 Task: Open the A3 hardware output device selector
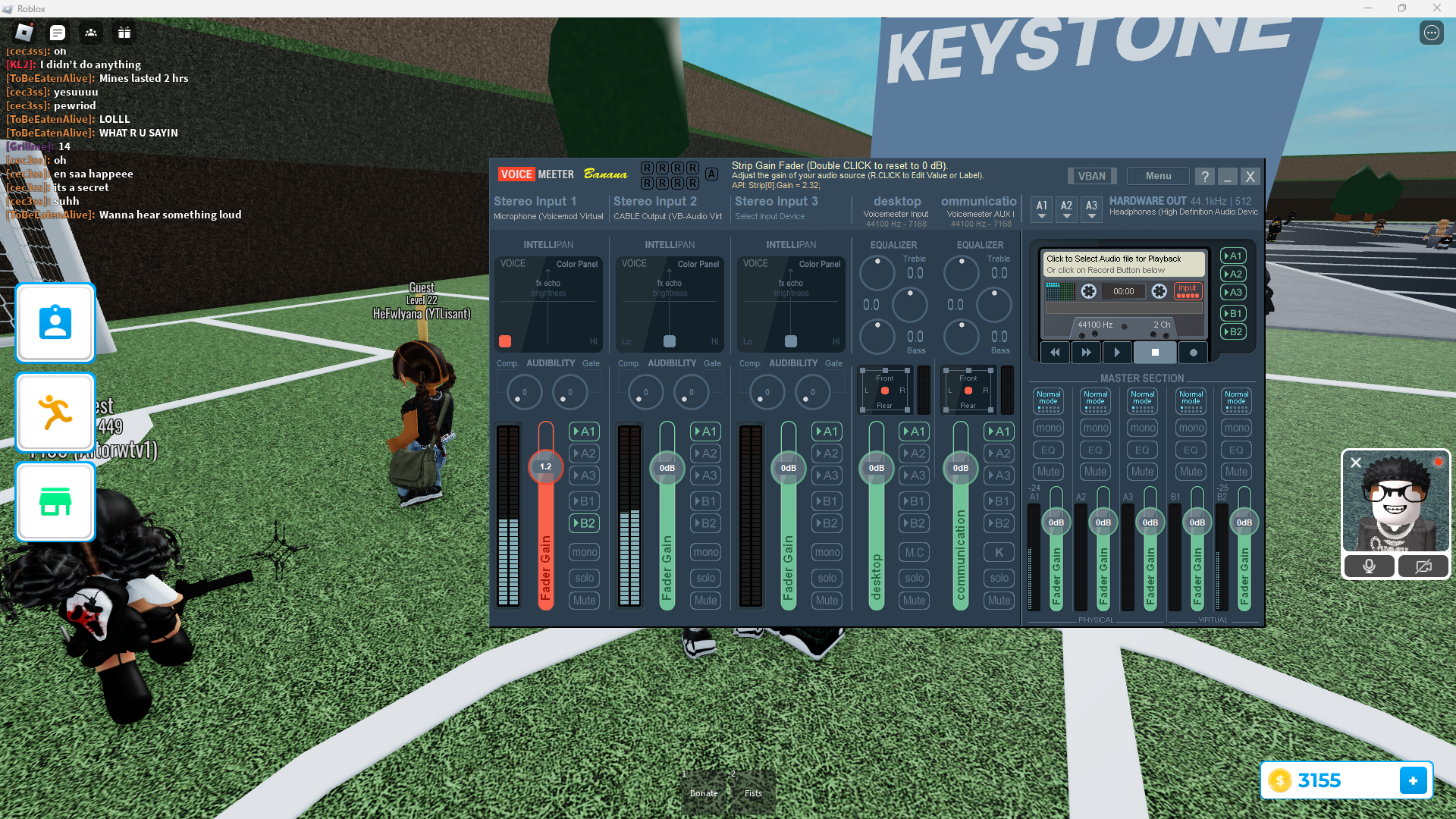pos(1091,209)
